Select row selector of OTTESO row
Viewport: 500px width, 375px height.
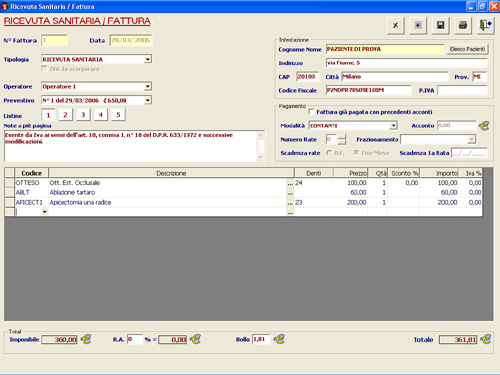click(10, 183)
